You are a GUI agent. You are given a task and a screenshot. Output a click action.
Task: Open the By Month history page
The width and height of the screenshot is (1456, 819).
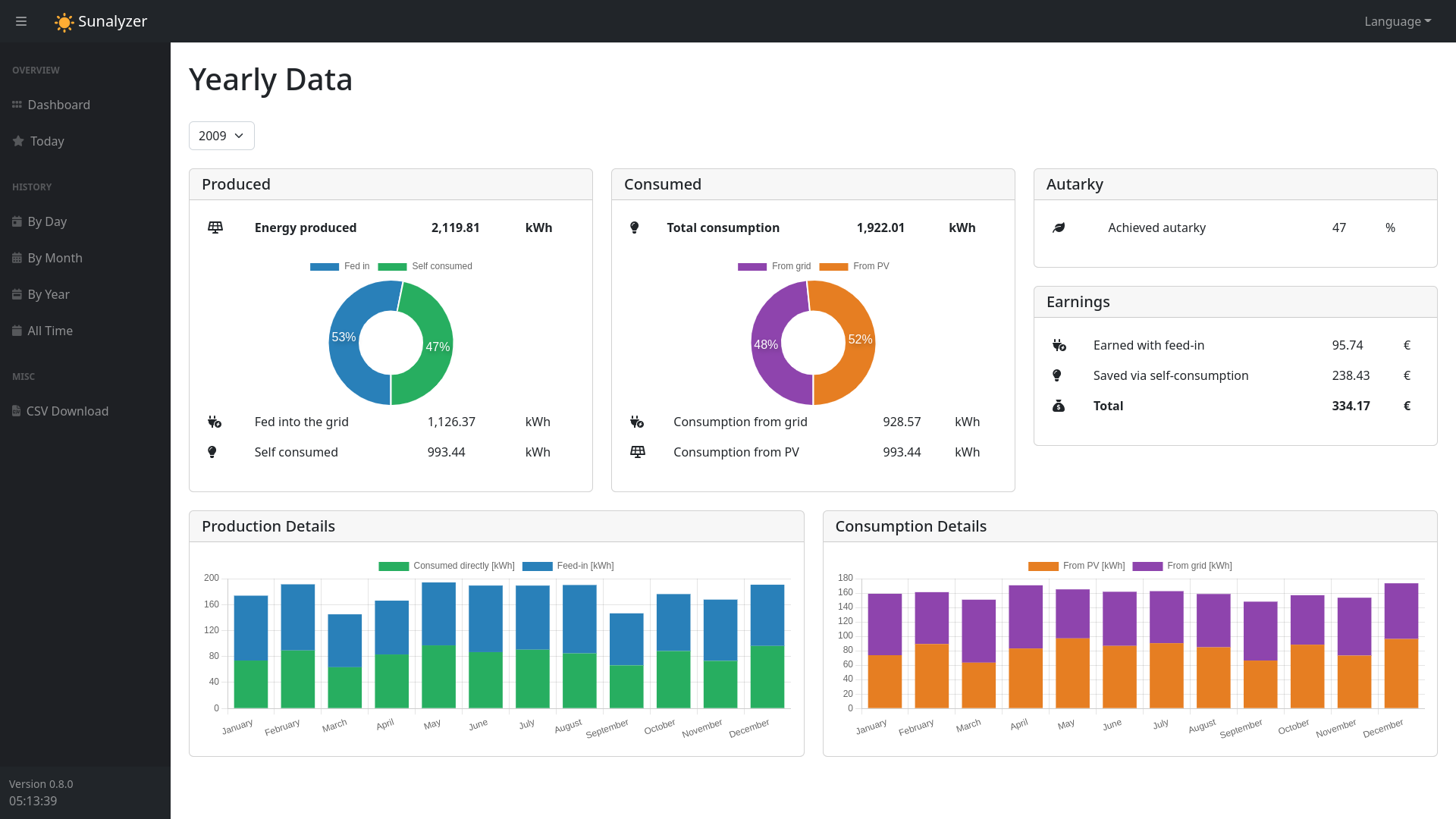tap(55, 258)
